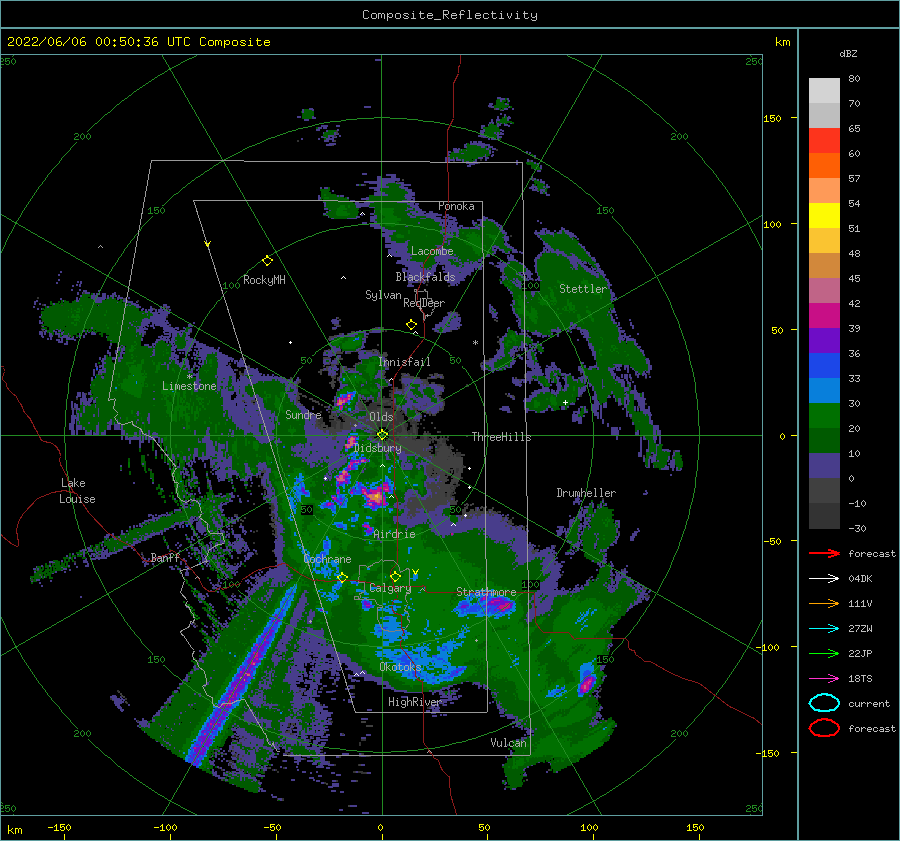Click the Olds label
900x841 pixels.
(381, 417)
